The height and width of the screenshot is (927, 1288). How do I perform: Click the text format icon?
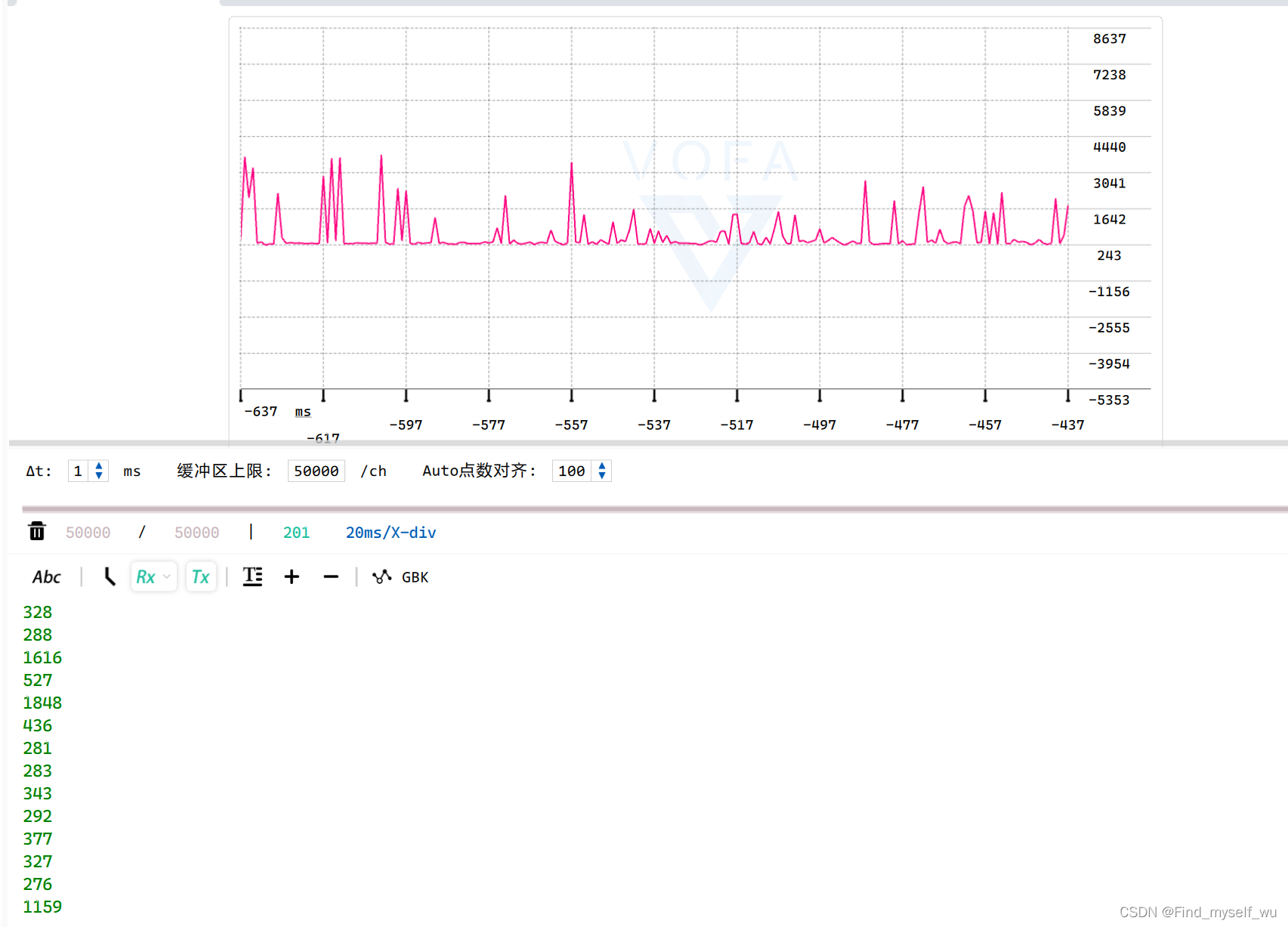click(x=252, y=577)
